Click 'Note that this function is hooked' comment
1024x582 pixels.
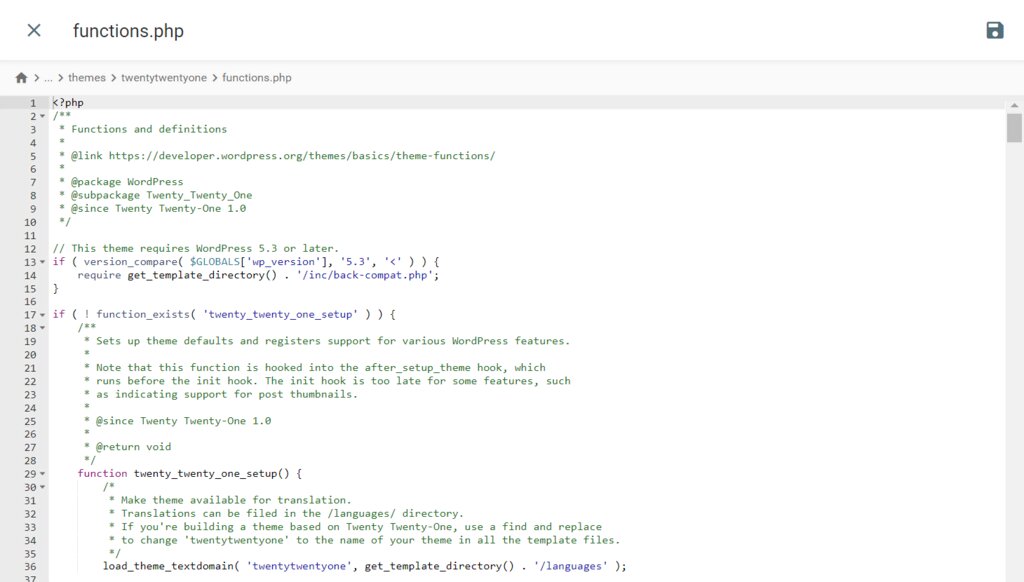321,368
